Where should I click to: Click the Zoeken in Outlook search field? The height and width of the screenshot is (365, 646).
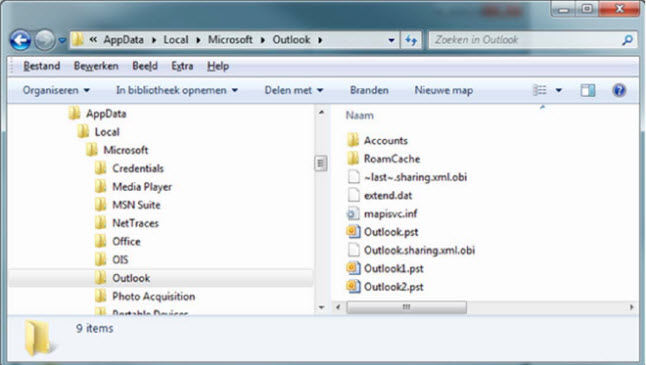(x=525, y=40)
